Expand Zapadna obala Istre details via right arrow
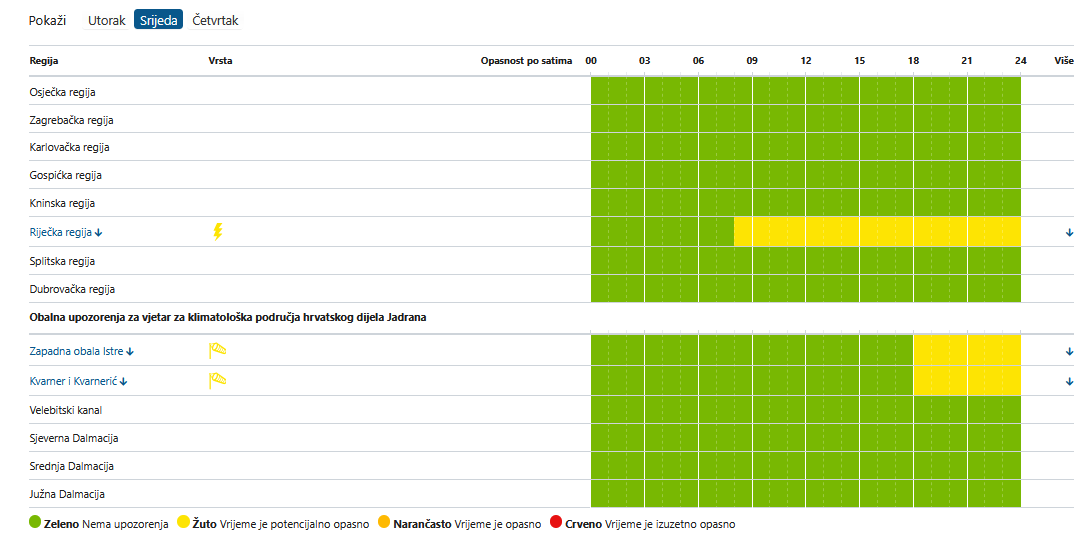Screen dimensions: 1087x551 point(1069,352)
